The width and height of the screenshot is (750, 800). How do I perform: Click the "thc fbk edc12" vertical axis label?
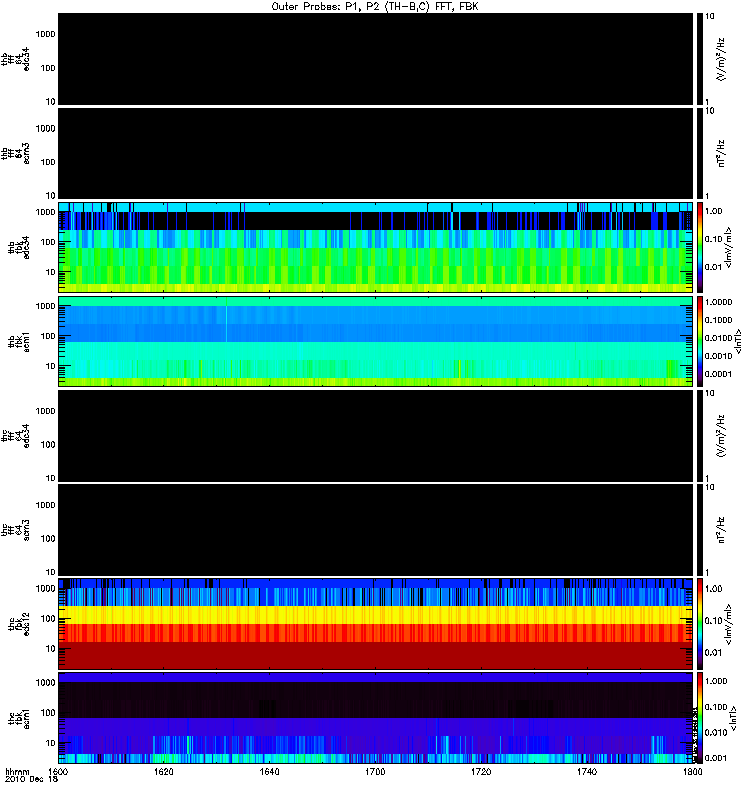coord(18,623)
